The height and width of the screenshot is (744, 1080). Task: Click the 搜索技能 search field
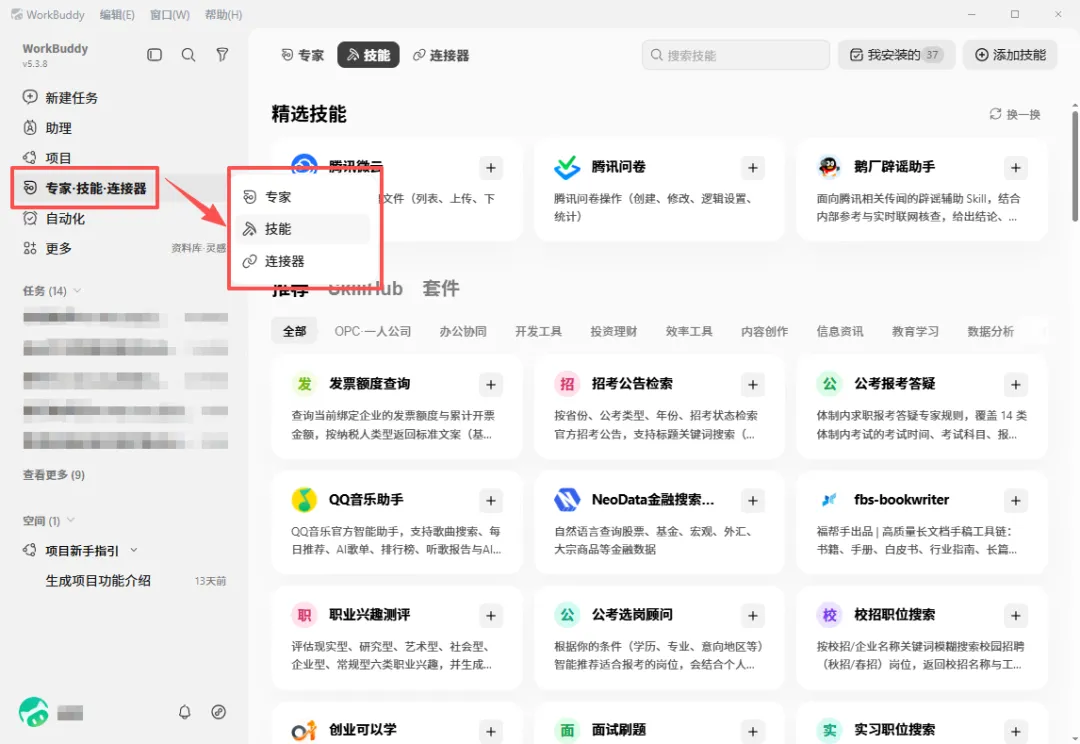tap(736, 54)
